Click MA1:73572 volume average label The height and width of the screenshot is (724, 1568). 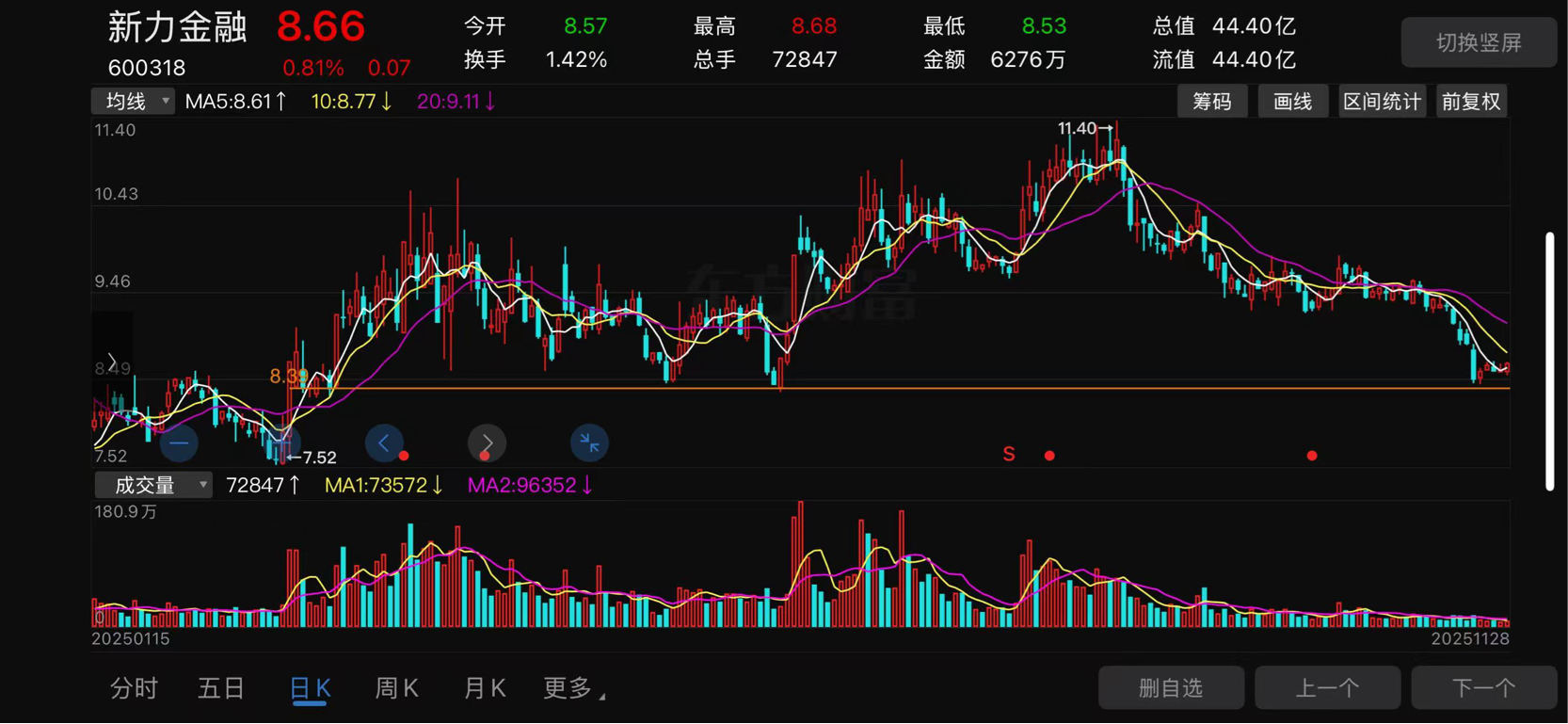(x=383, y=485)
